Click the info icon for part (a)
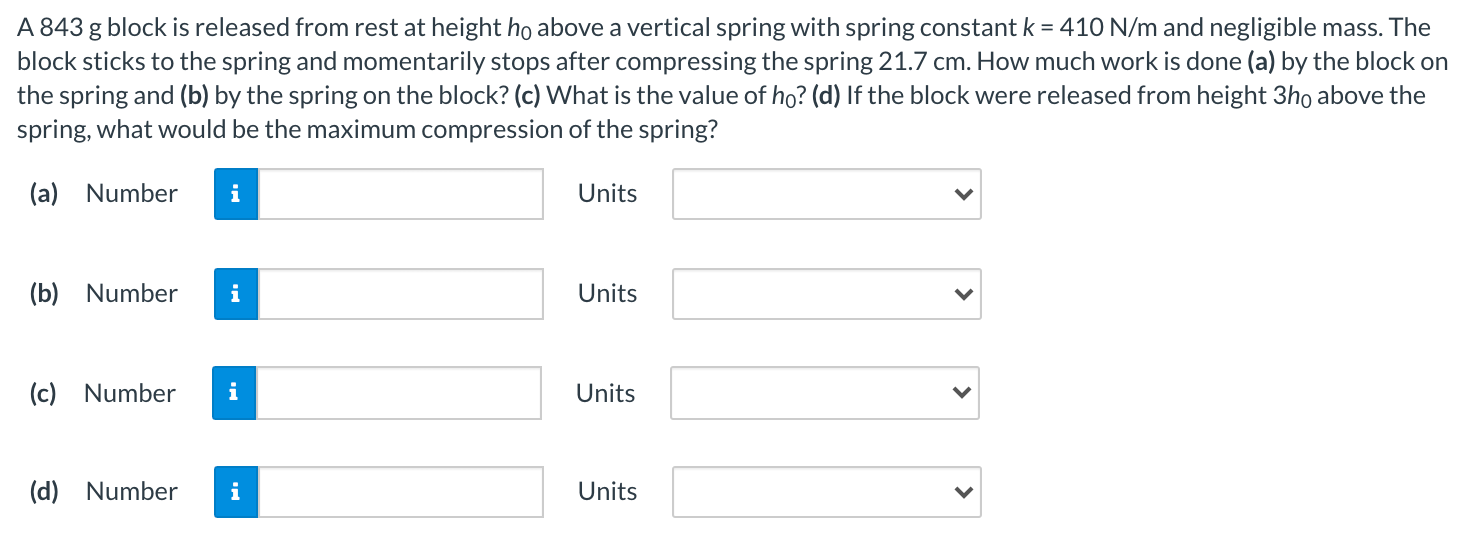 pyautogui.click(x=236, y=194)
